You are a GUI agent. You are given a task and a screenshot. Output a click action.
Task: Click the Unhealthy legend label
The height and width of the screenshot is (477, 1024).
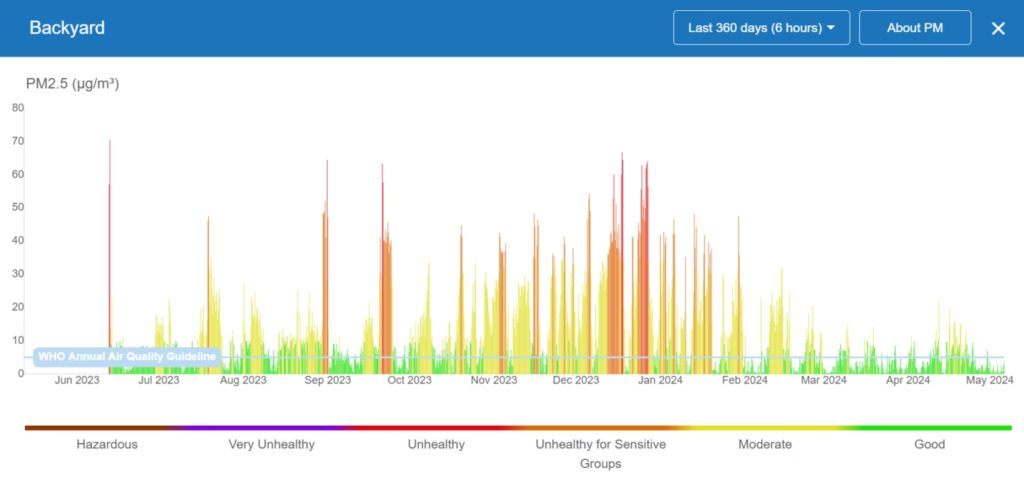click(x=436, y=444)
